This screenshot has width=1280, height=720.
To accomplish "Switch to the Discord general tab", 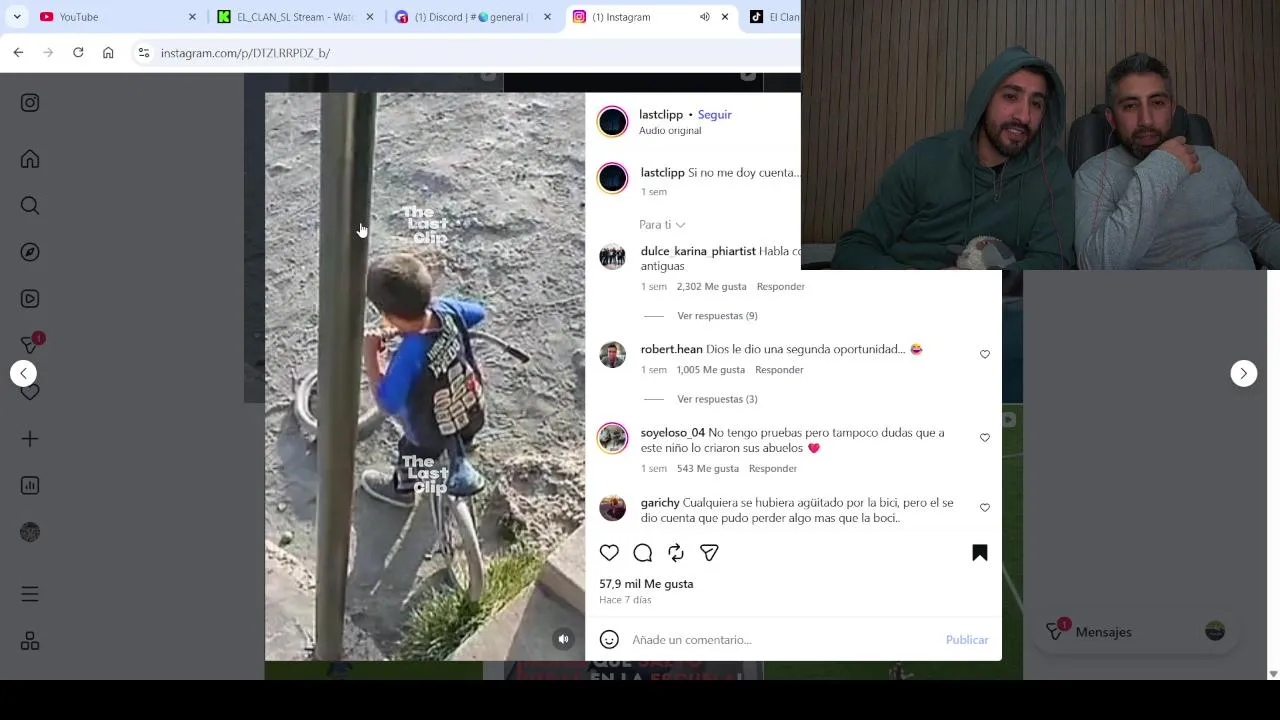I will coord(474,17).
